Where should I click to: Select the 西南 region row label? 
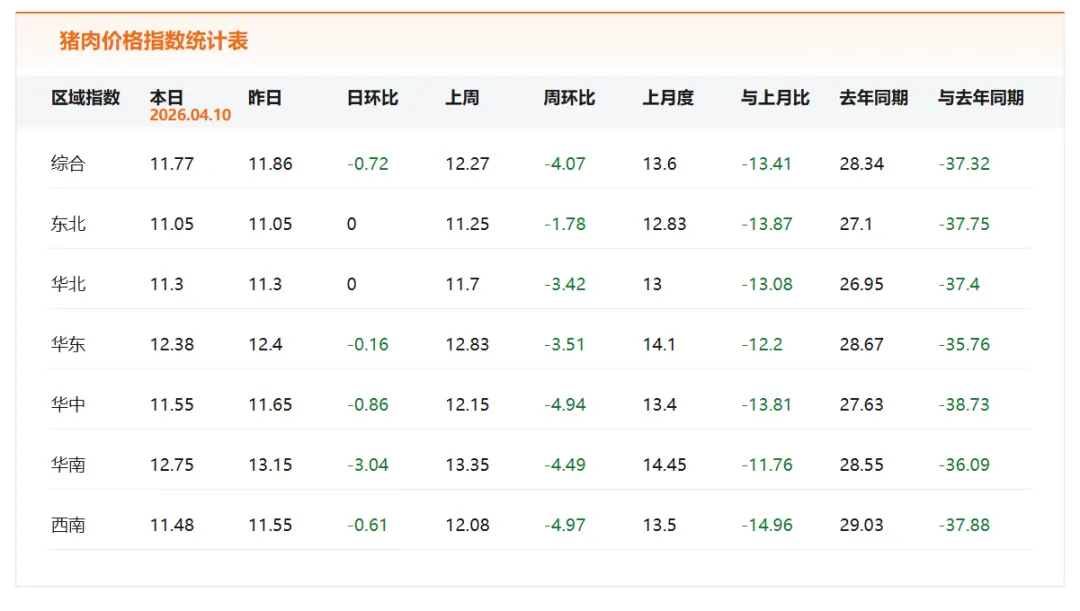pos(68,525)
